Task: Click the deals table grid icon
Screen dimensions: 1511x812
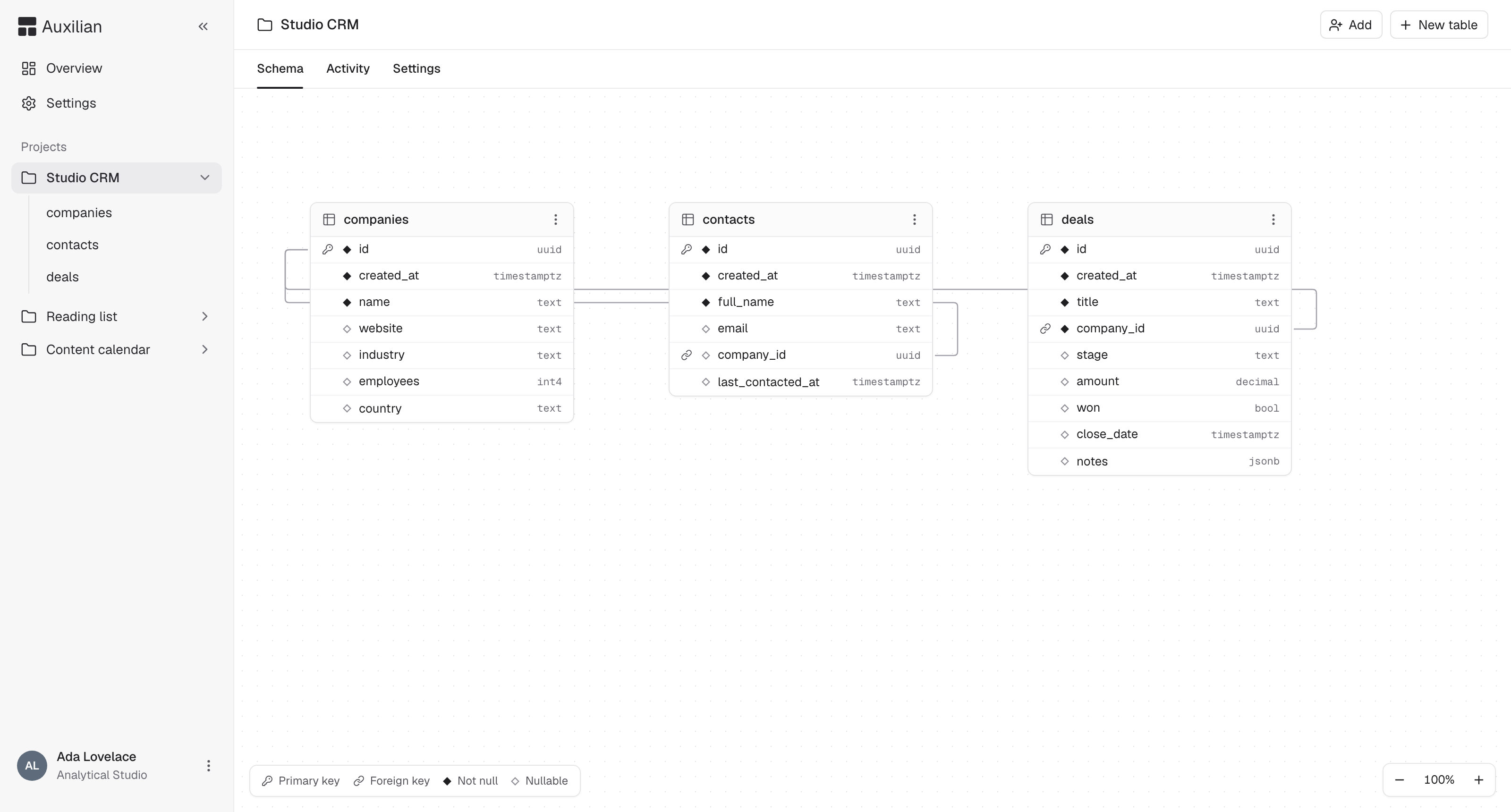Action: coord(1047,219)
